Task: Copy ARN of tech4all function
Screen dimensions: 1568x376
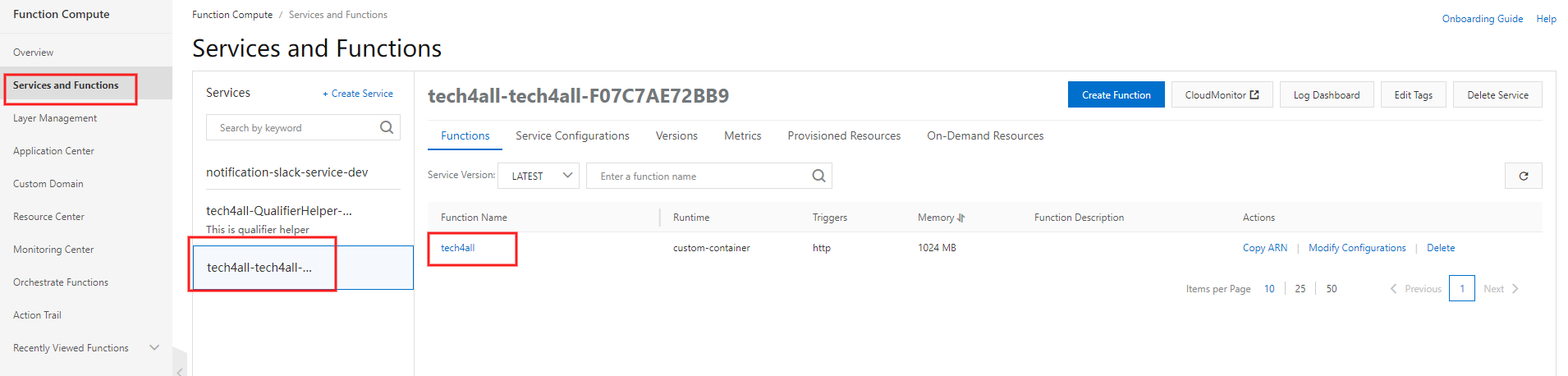Action: click(x=1264, y=248)
